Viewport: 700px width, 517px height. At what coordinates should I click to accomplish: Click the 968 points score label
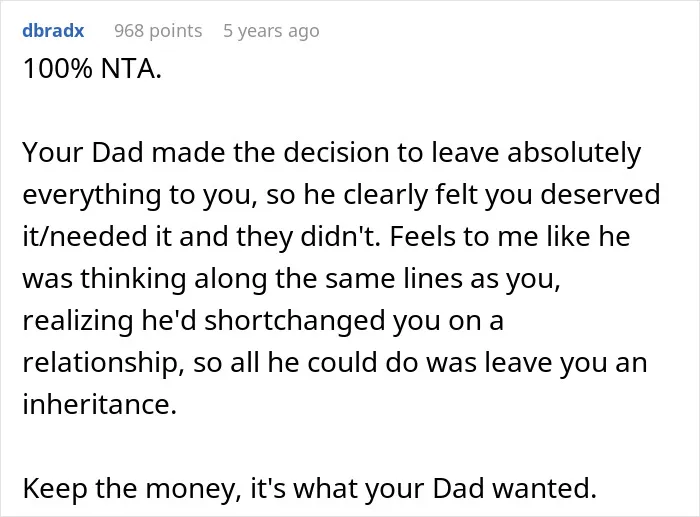pos(158,31)
